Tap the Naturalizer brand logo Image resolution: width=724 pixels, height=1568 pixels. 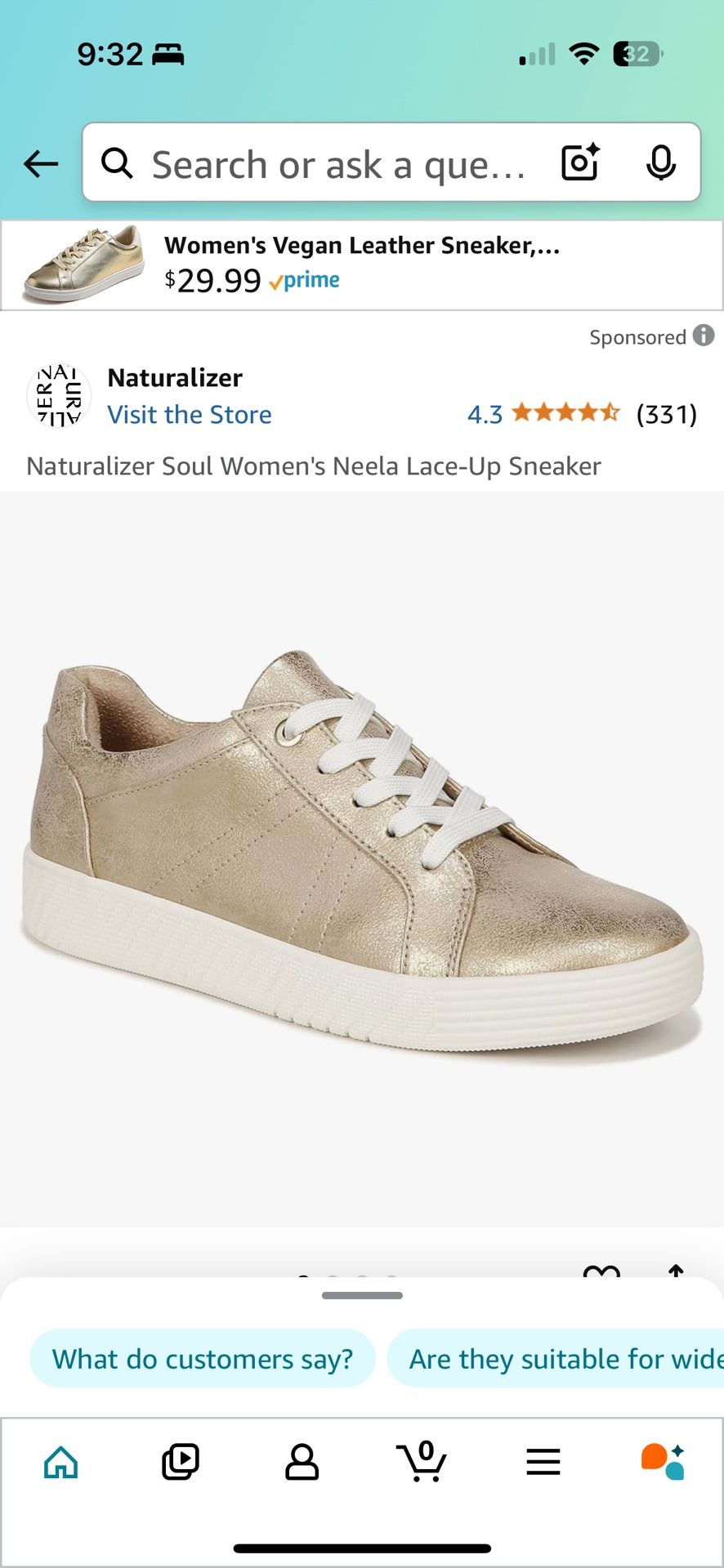(59, 396)
